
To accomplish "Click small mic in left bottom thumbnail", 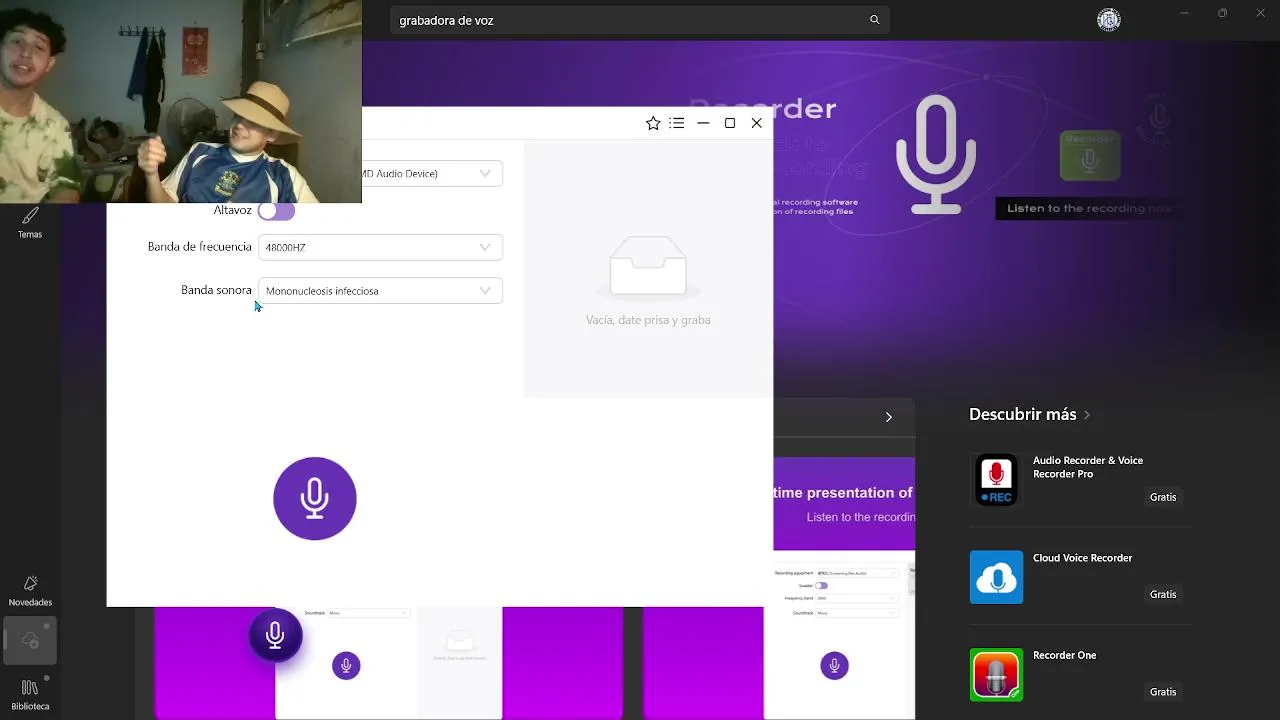I will tap(346, 666).
